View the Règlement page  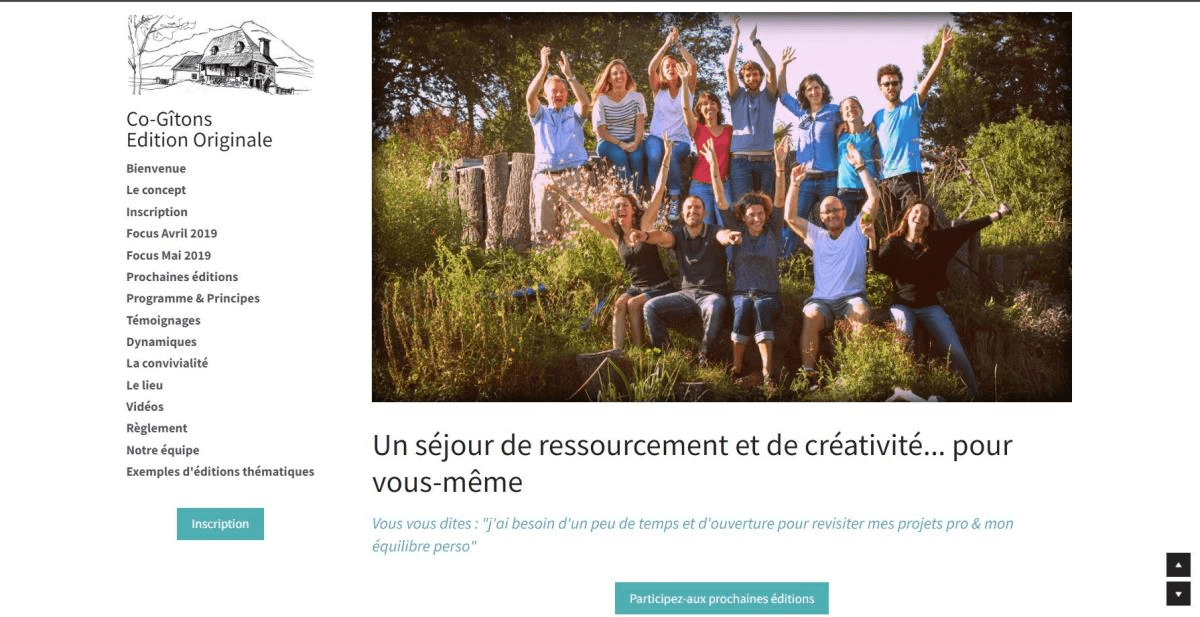click(157, 428)
